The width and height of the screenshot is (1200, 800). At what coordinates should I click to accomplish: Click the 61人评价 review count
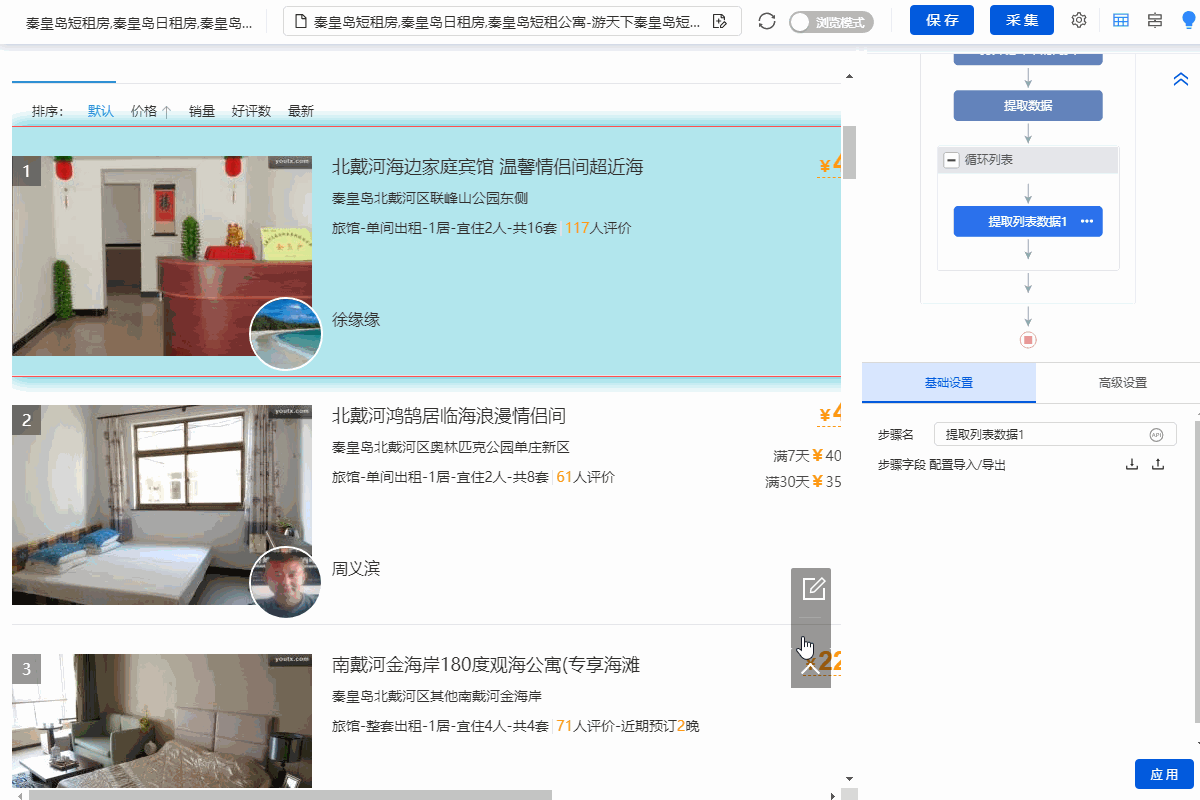pos(585,477)
